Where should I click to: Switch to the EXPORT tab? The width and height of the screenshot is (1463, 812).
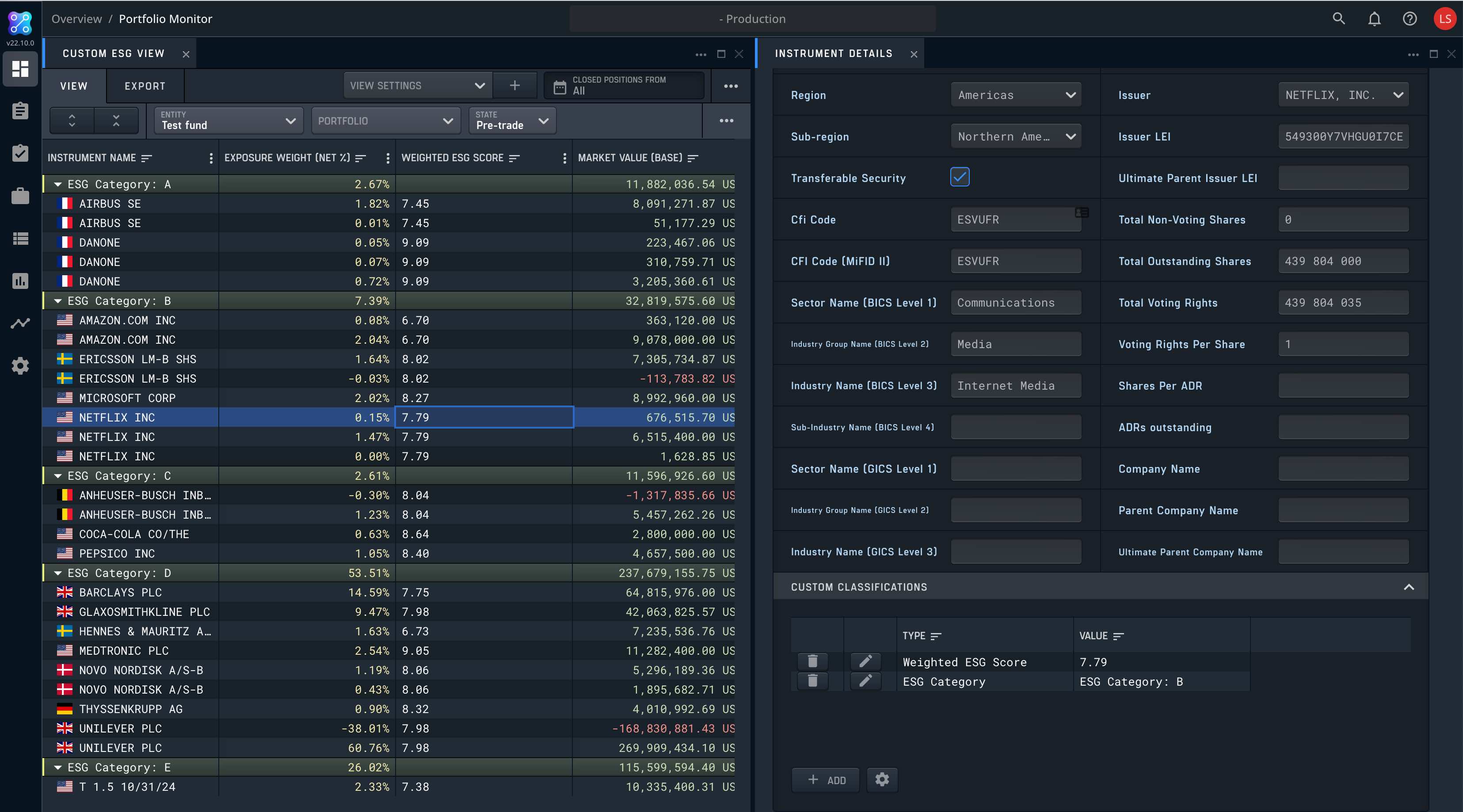145,86
